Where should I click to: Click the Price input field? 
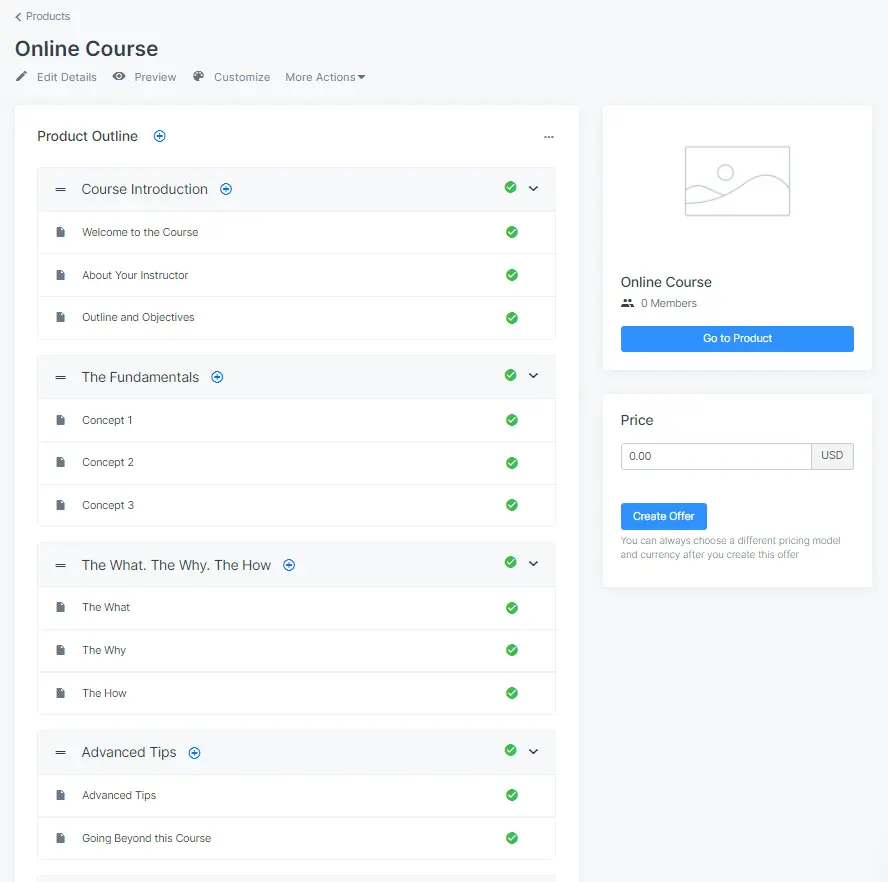click(x=715, y=456)
